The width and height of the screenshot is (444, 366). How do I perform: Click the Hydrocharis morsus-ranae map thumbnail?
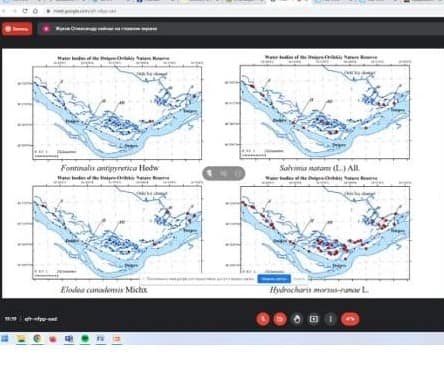click(325, 233)
